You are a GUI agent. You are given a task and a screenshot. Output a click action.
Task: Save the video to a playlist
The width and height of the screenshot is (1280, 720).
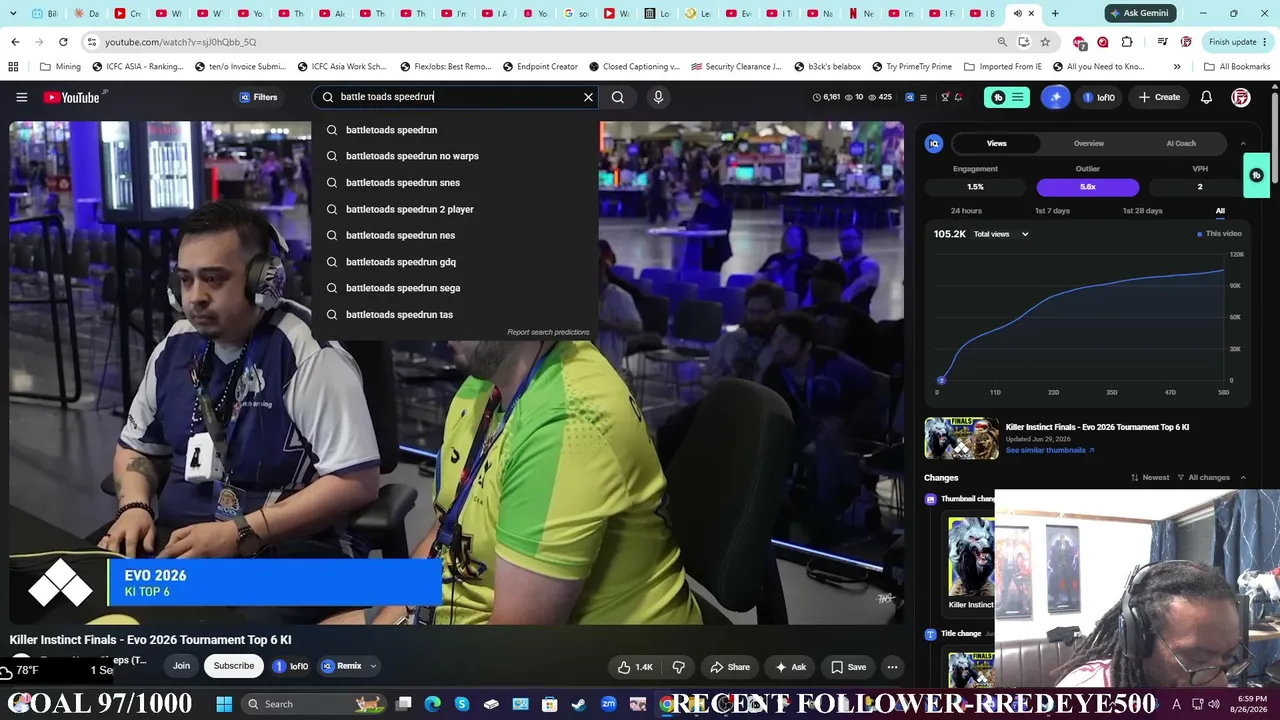pos(848,667)
